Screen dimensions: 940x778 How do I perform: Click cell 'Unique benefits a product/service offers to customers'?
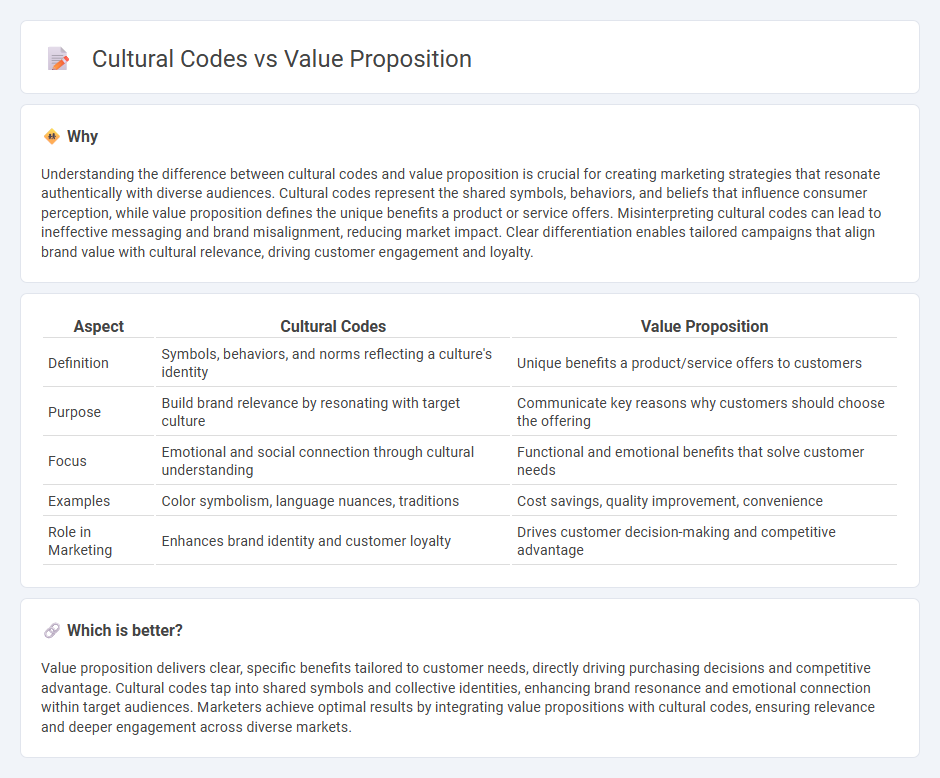pyautogui.click(x=704, y=363)
